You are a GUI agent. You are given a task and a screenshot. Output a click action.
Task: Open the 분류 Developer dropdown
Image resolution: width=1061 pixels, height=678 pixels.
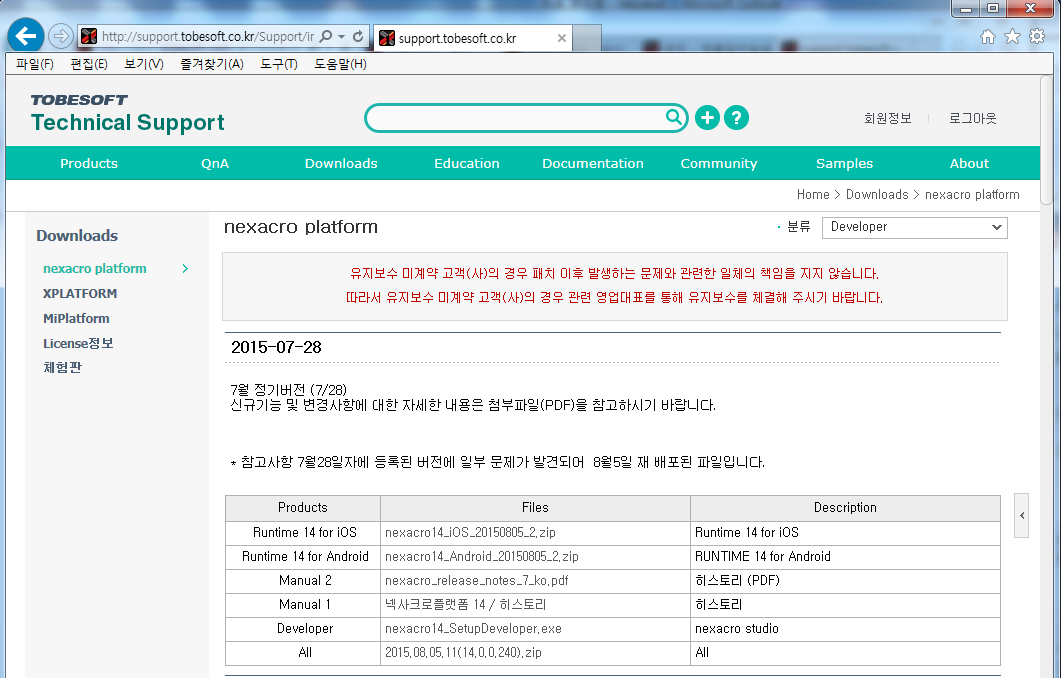(x=914, y=227)
